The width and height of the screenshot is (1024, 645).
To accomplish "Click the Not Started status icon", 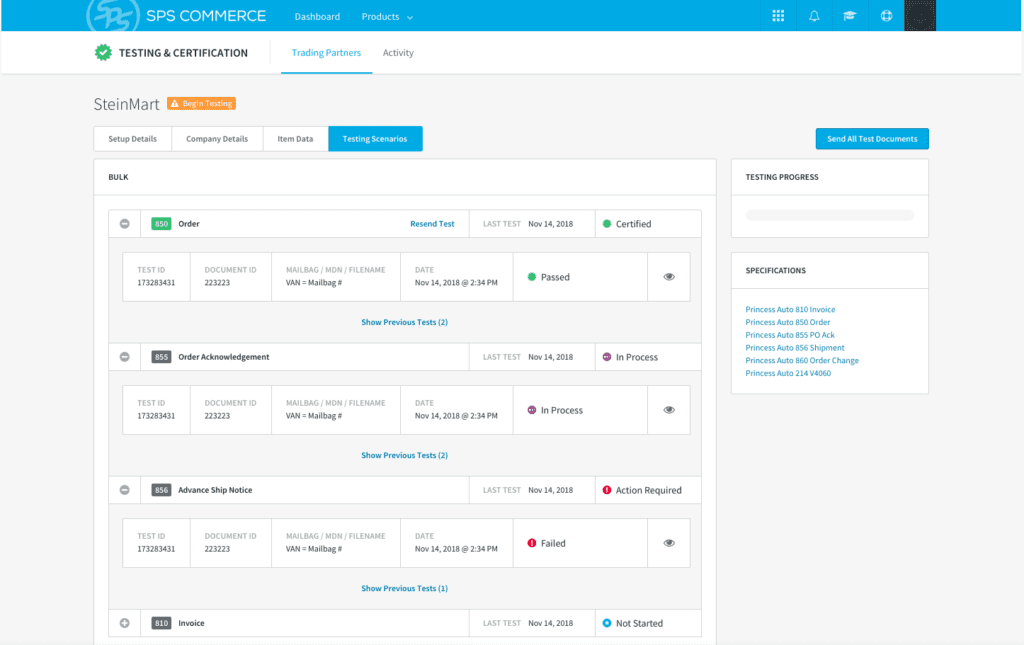I will click(607, 623).
